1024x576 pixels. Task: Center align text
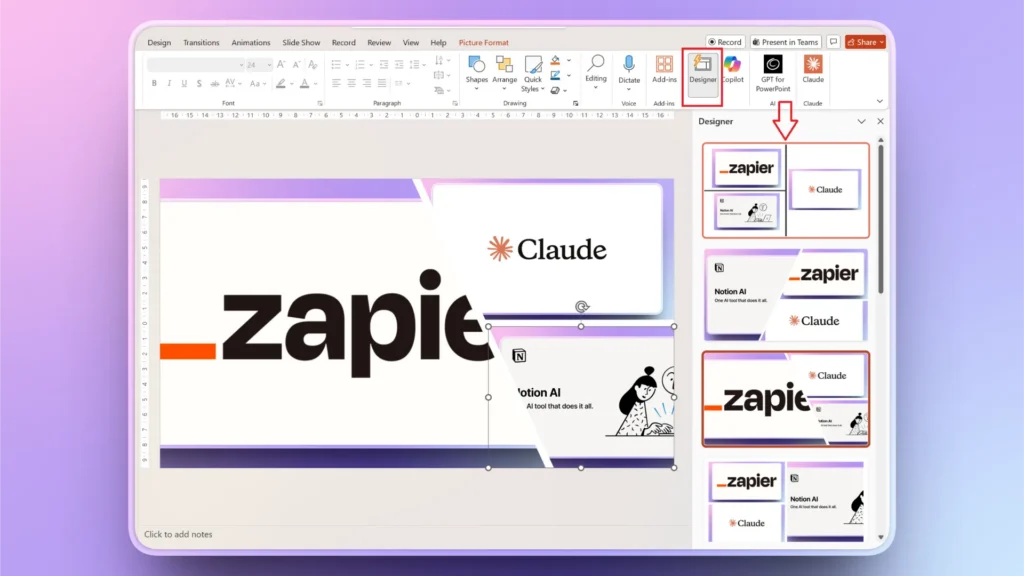(x=351, y=84)
